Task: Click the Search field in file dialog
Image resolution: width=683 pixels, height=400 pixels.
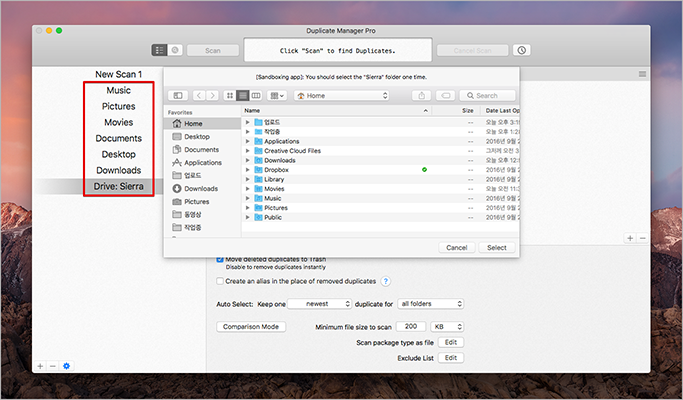Action: coord(487,95)
